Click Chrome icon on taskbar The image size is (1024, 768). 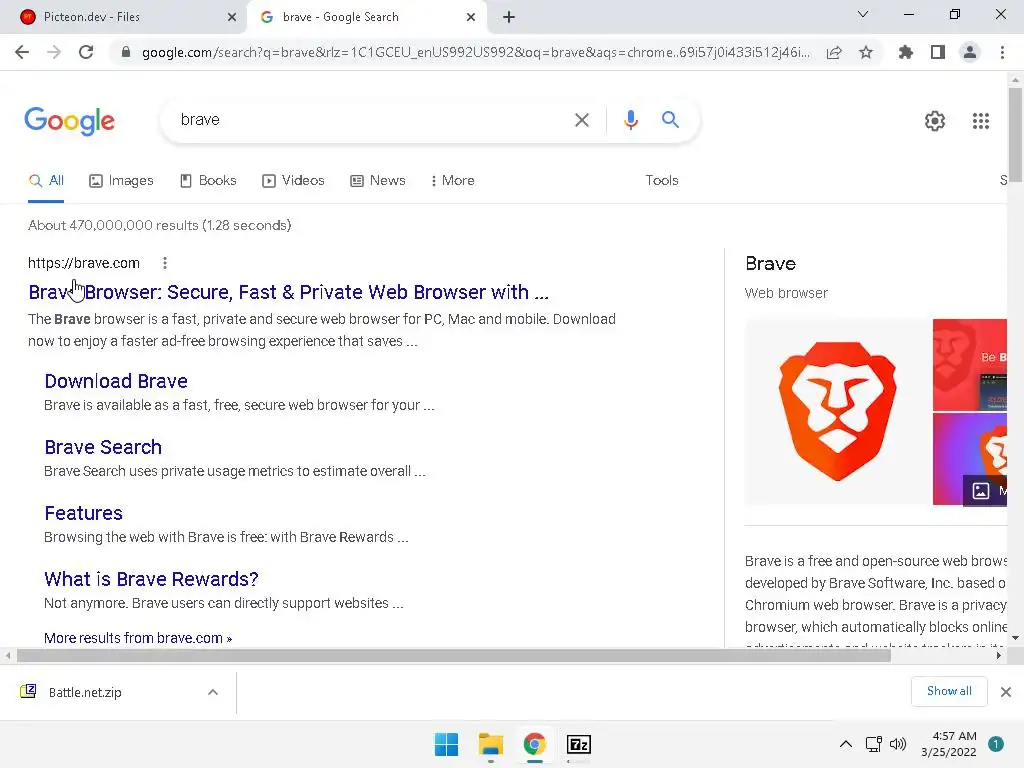point(534,744)
